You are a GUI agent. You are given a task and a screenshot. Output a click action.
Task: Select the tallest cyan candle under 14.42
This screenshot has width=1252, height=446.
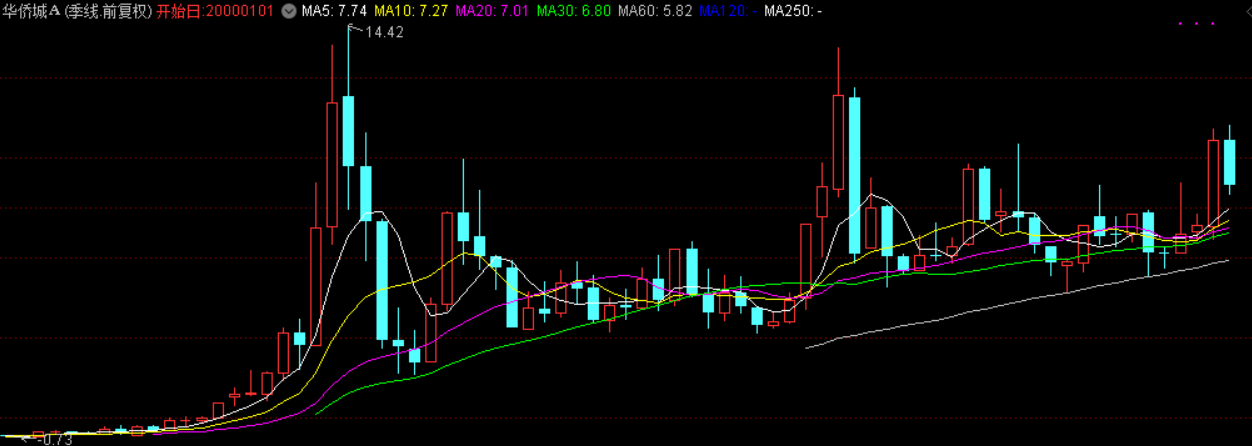[348, 131]
